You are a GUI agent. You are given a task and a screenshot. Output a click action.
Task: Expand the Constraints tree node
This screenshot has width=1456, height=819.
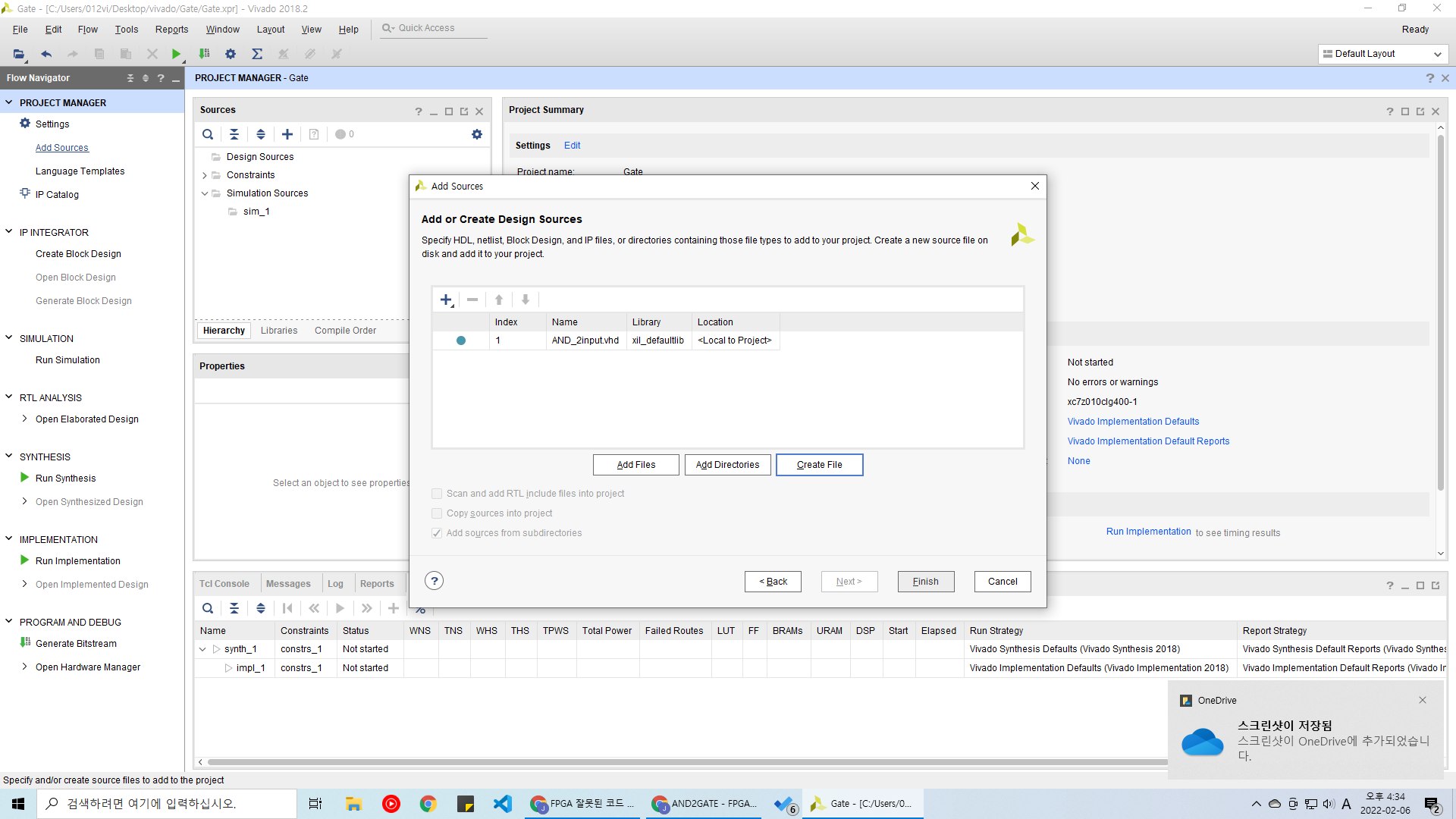pos(205,175)
